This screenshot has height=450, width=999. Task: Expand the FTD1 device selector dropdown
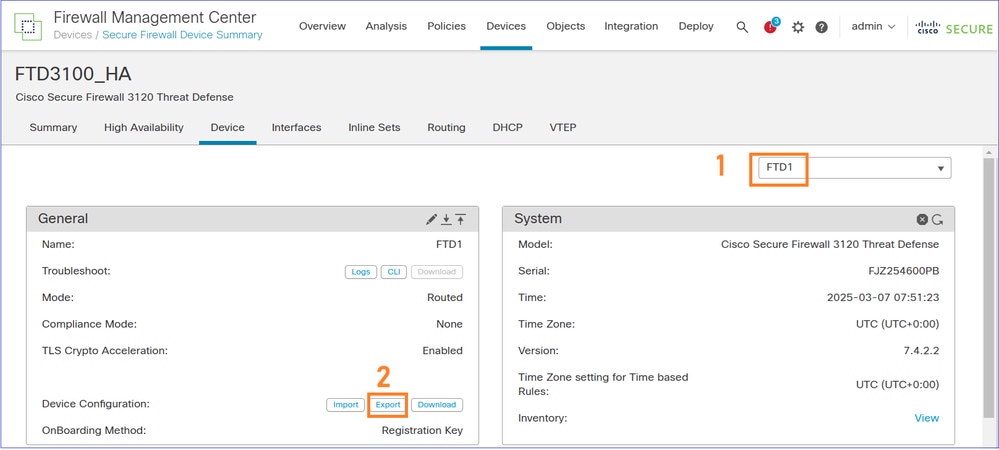854,168
